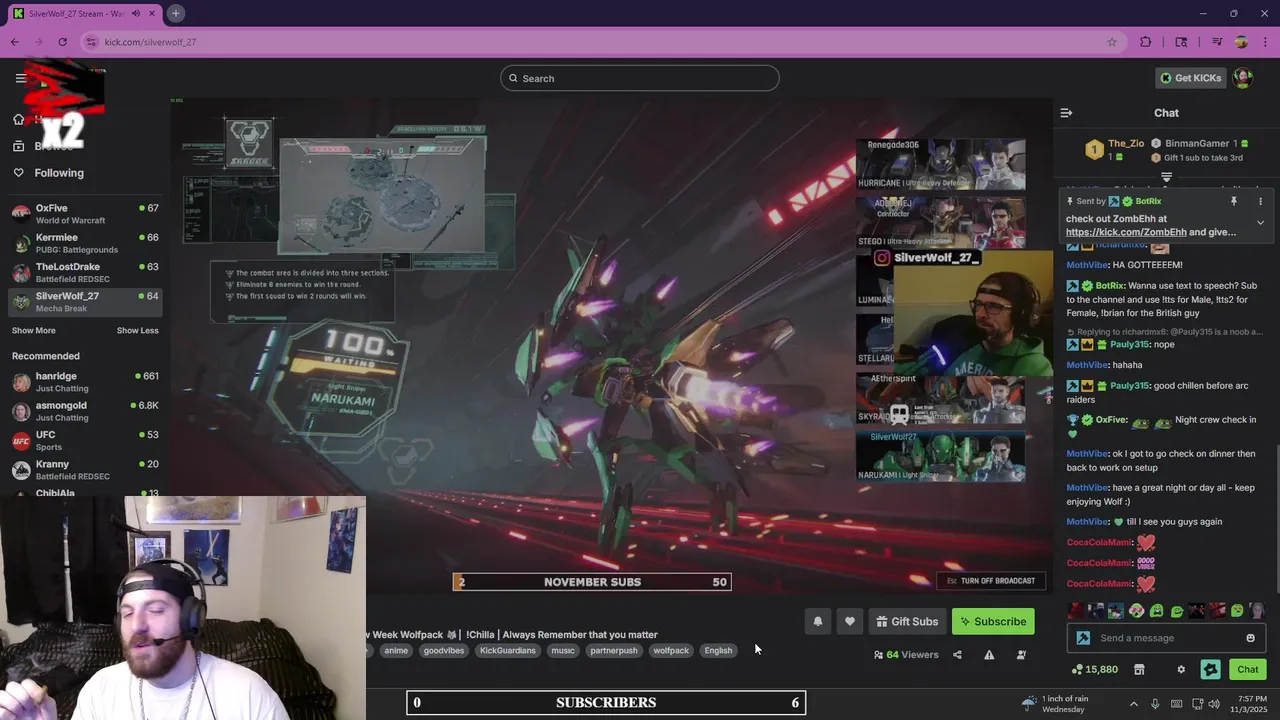This screenshot has width=1280, height=720.
Task: Click moderator hammer badge in chat input
Action: coord(1083,638)
